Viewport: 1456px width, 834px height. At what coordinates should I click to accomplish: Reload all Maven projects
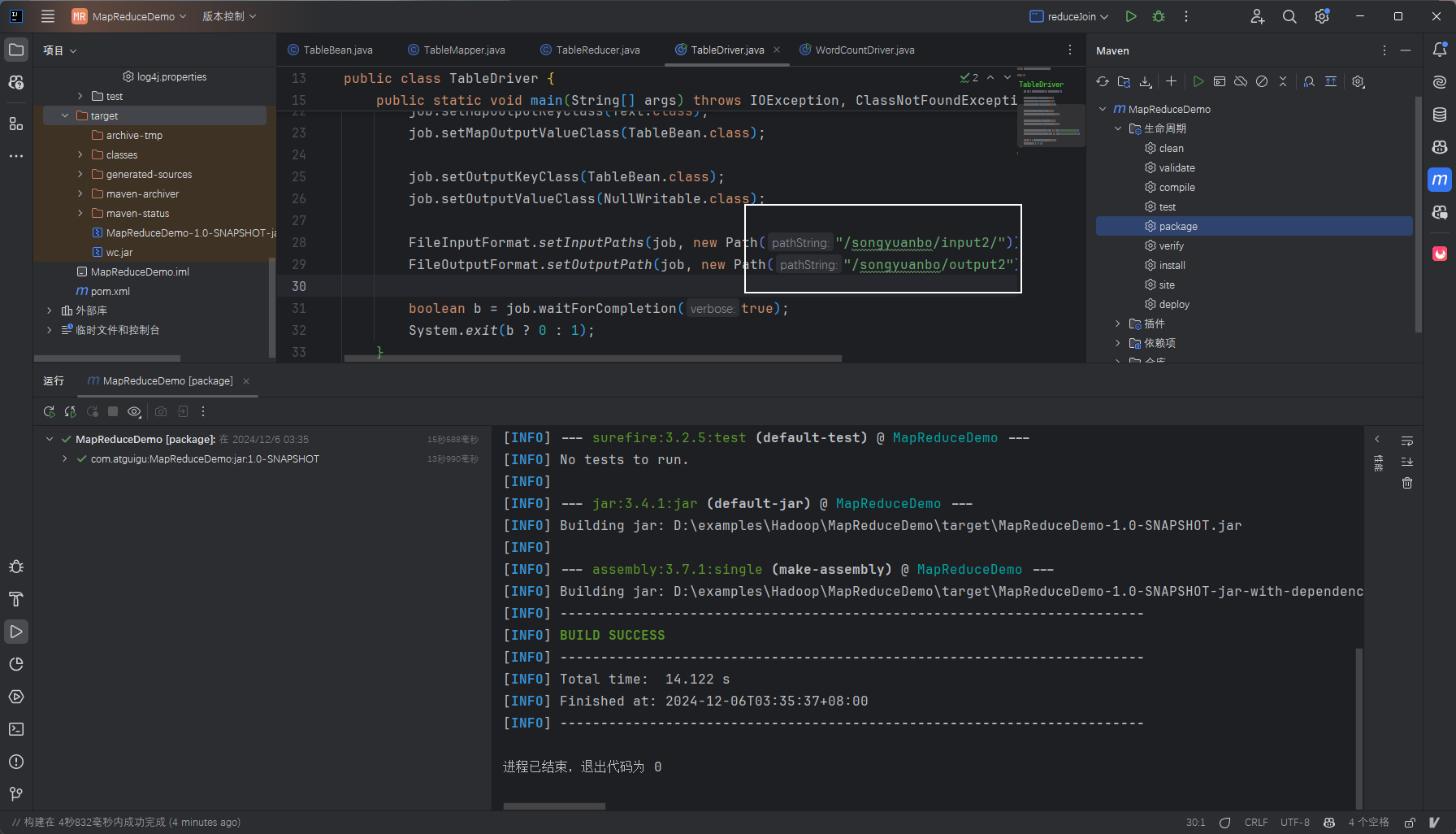tap(1103, 81)
